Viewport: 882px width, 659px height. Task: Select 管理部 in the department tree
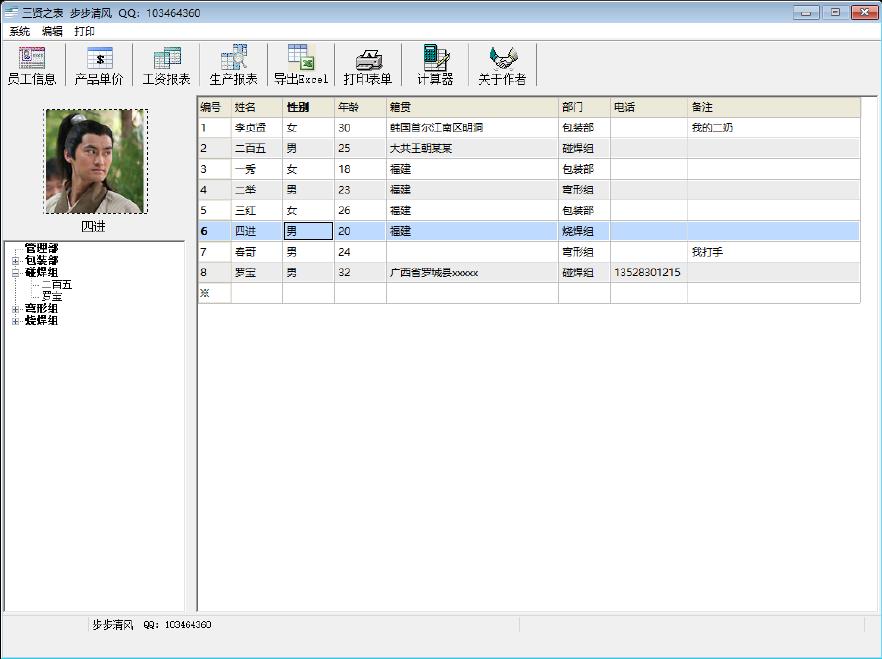pos(41,249)
